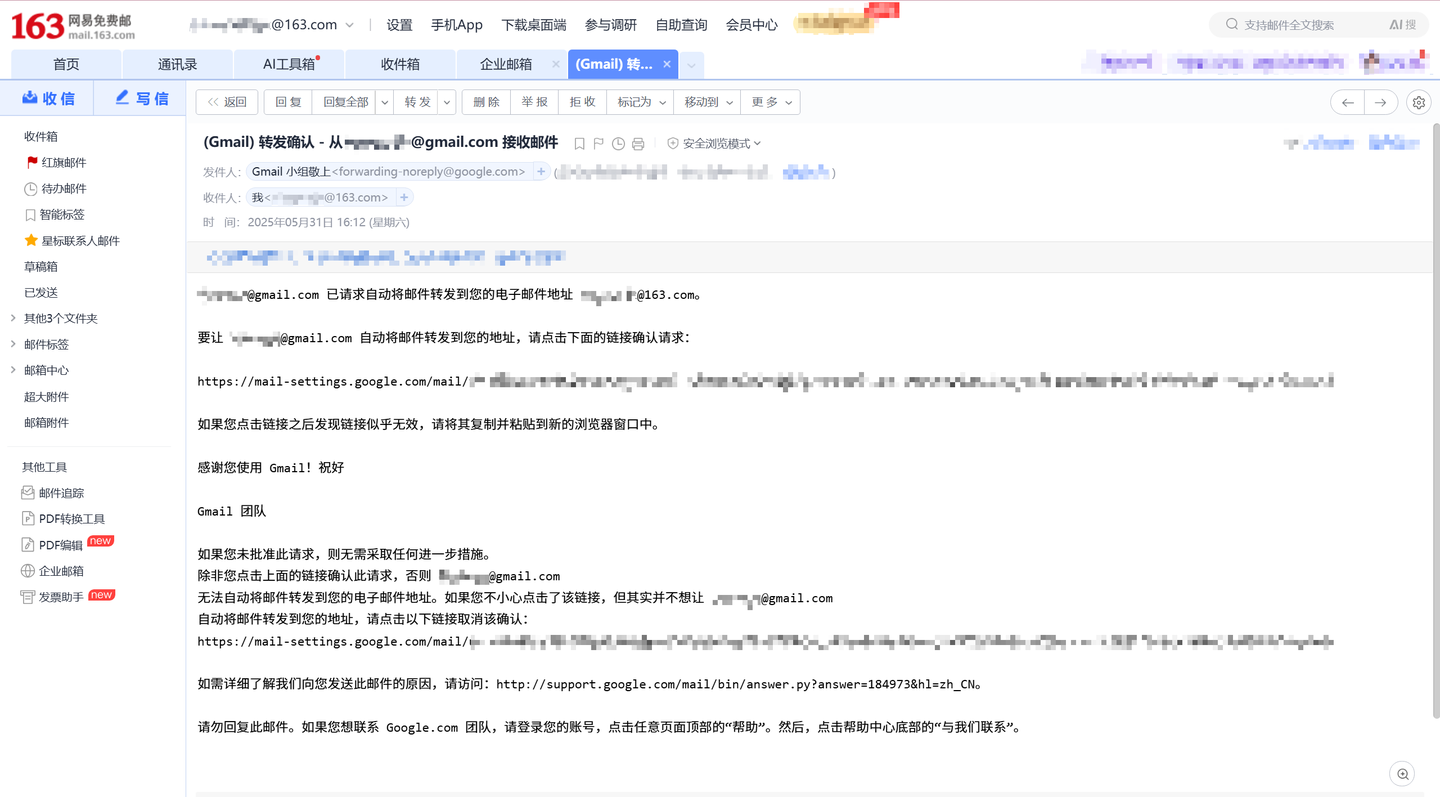Expand the 回复全部 options arrow
The image size is (1440, 797).
tap(385, 102)
